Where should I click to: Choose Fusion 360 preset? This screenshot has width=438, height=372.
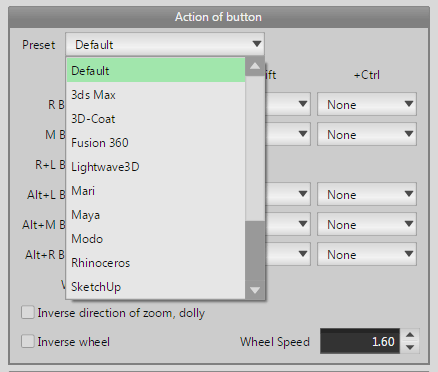tap(156, 143)
